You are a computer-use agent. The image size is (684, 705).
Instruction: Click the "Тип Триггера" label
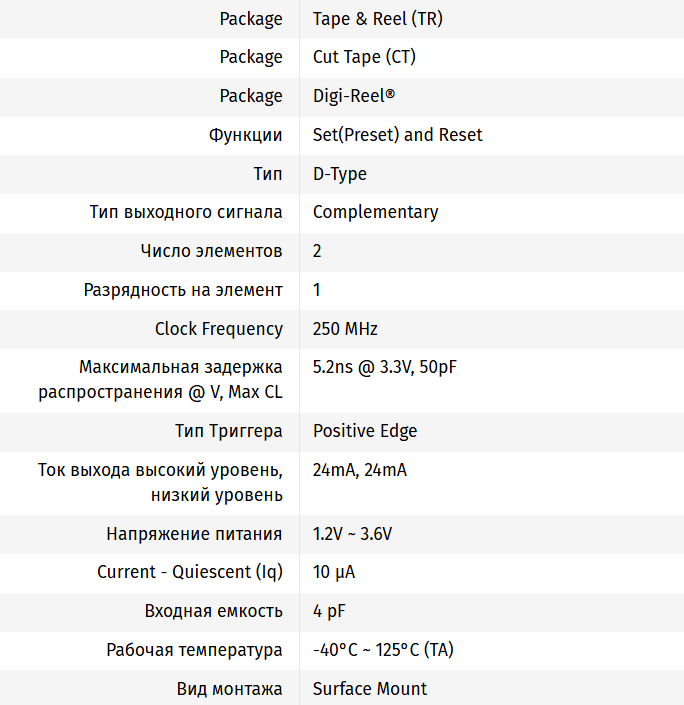pyautogui.click(x=229, y=431)
